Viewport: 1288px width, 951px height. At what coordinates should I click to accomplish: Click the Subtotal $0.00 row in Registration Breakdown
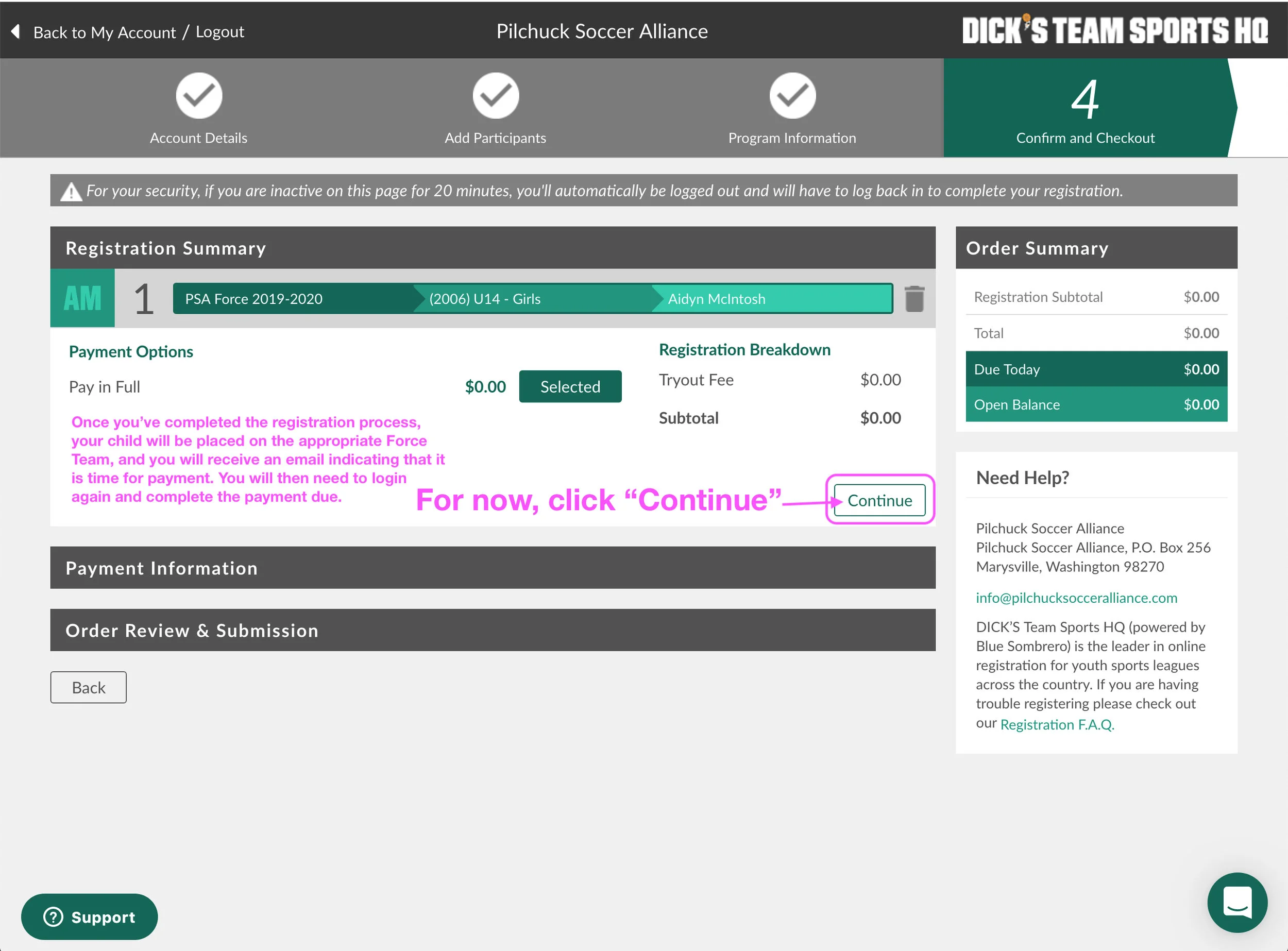[779, 418]
